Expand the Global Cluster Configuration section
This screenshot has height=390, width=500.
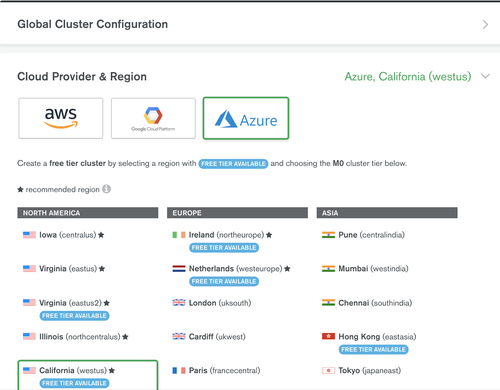click(x=485, y=24)
